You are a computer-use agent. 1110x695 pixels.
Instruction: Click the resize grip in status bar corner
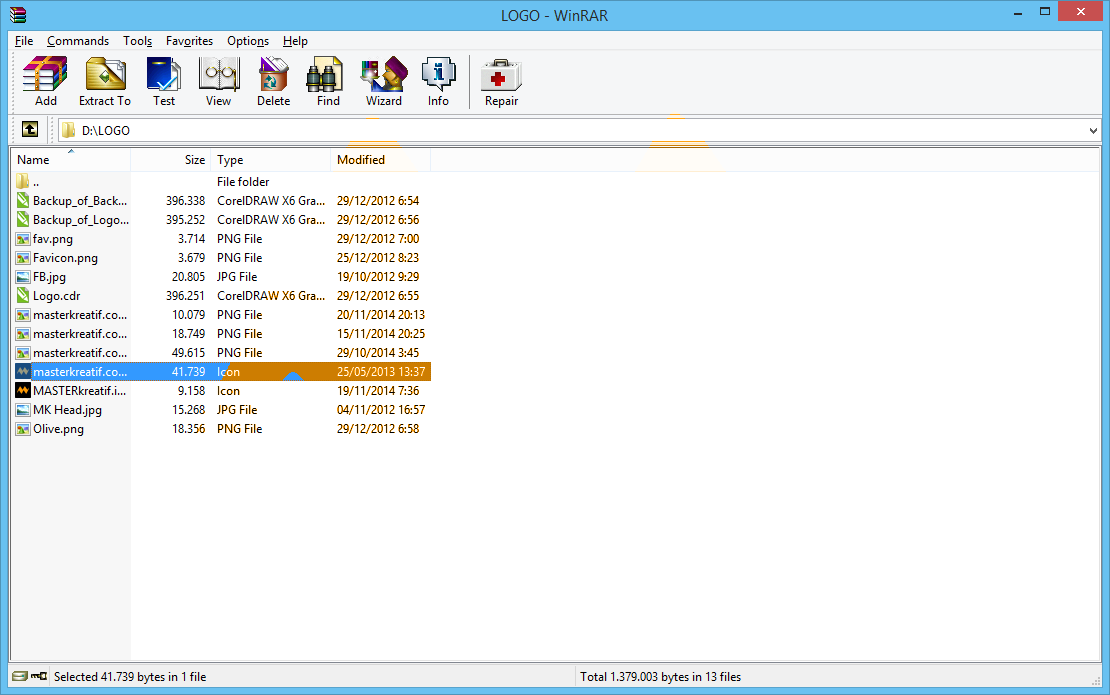click(x=1096, y=680)
